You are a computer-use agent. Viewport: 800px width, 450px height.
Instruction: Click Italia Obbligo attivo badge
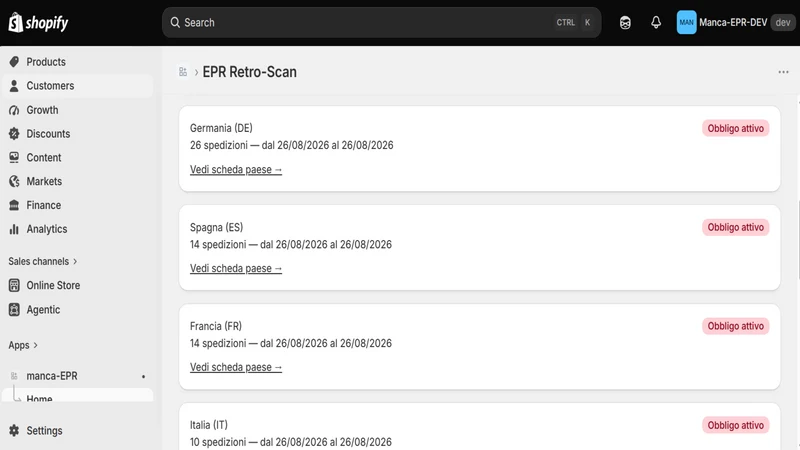tap(735, 425)
